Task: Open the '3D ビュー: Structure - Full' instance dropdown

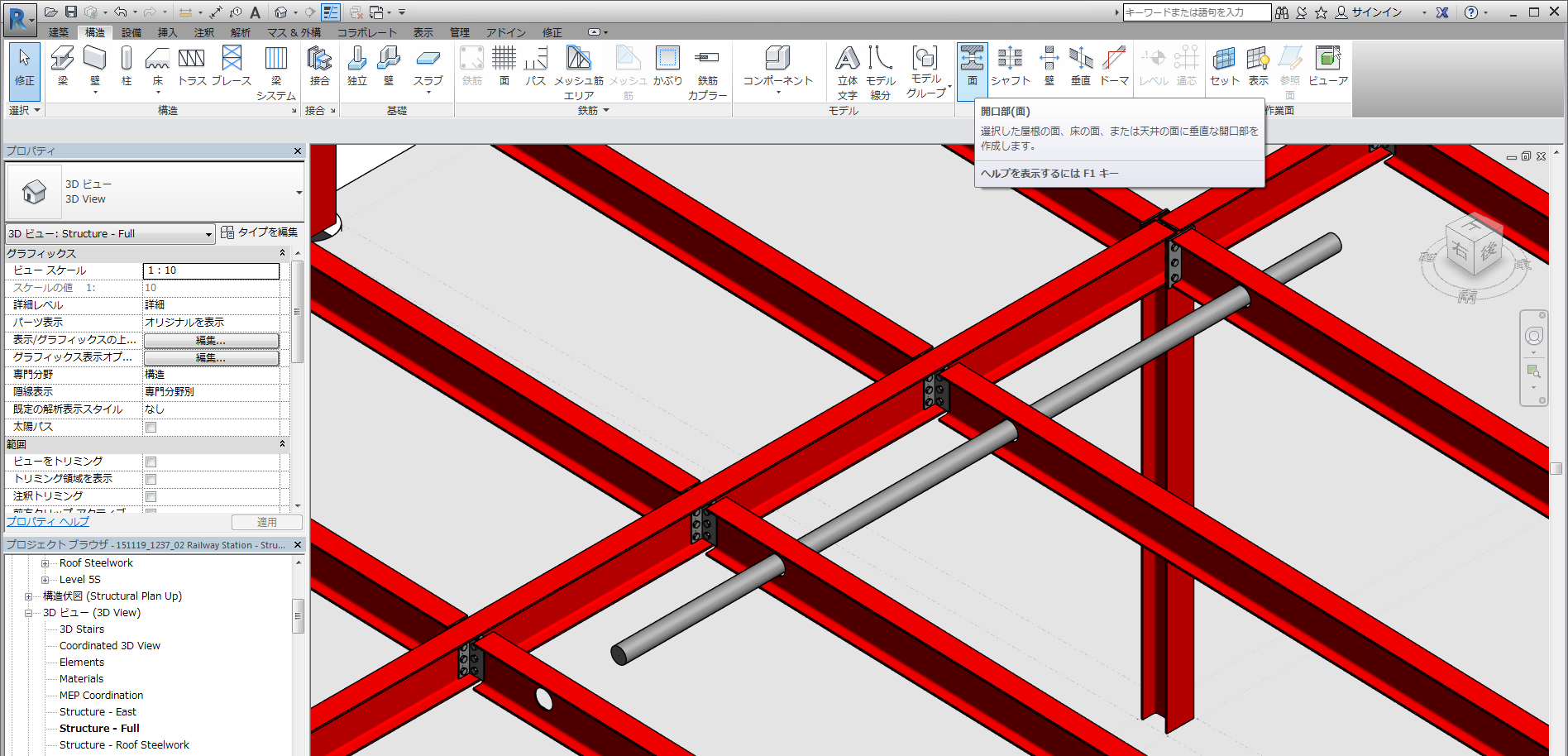Action: click(x=111, y=234)
